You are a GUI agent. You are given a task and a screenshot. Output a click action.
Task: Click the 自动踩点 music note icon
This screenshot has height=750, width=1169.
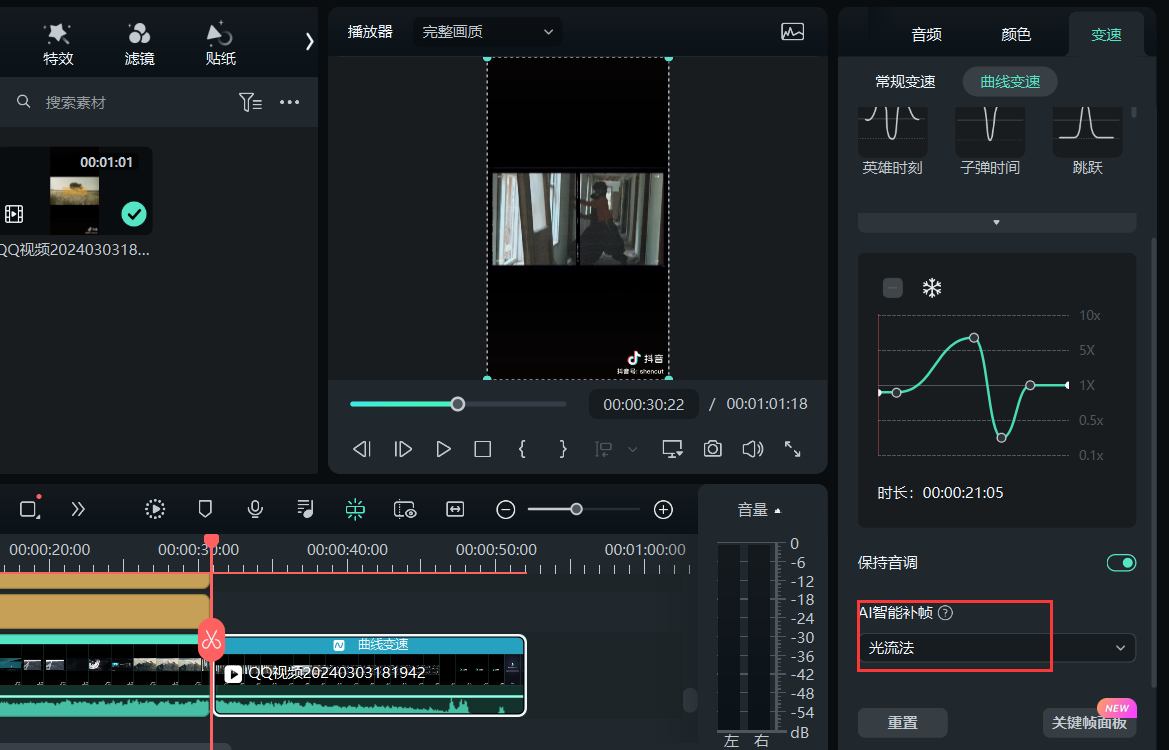(x=305, y=509)
